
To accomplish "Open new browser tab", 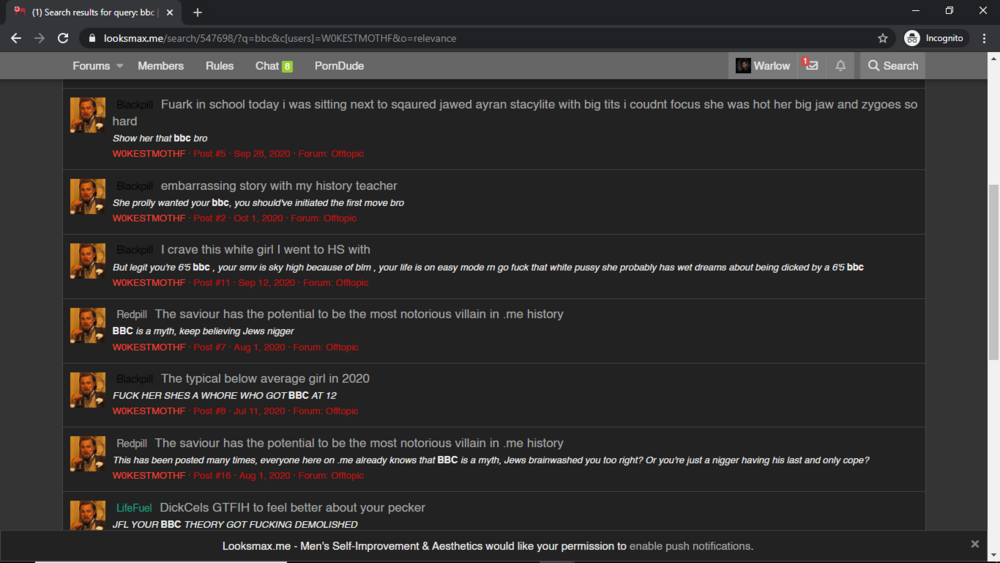I will click(197, 12).
